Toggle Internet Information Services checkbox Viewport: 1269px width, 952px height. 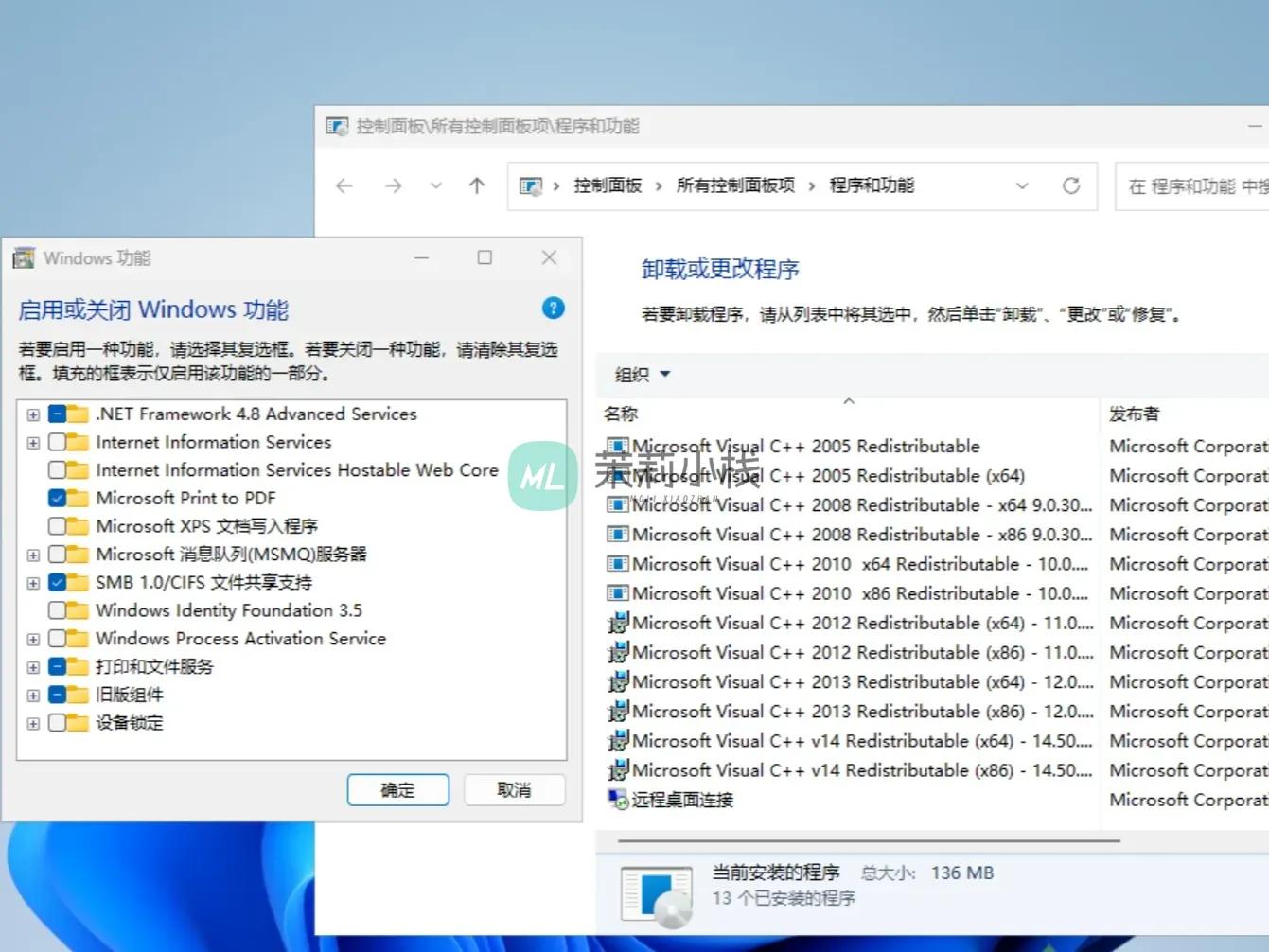(x=57, y=442)
